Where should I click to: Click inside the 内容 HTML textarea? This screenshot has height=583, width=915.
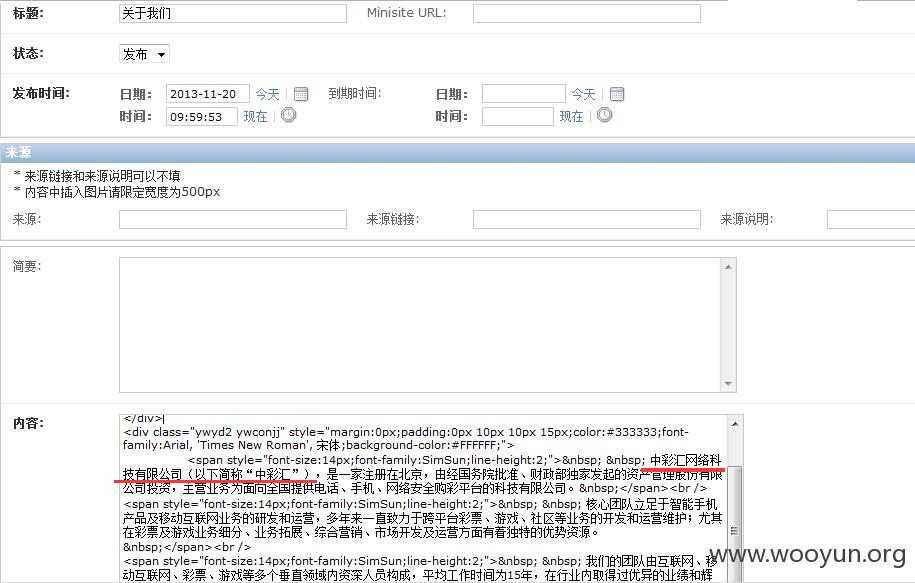(x=424, y=498)
